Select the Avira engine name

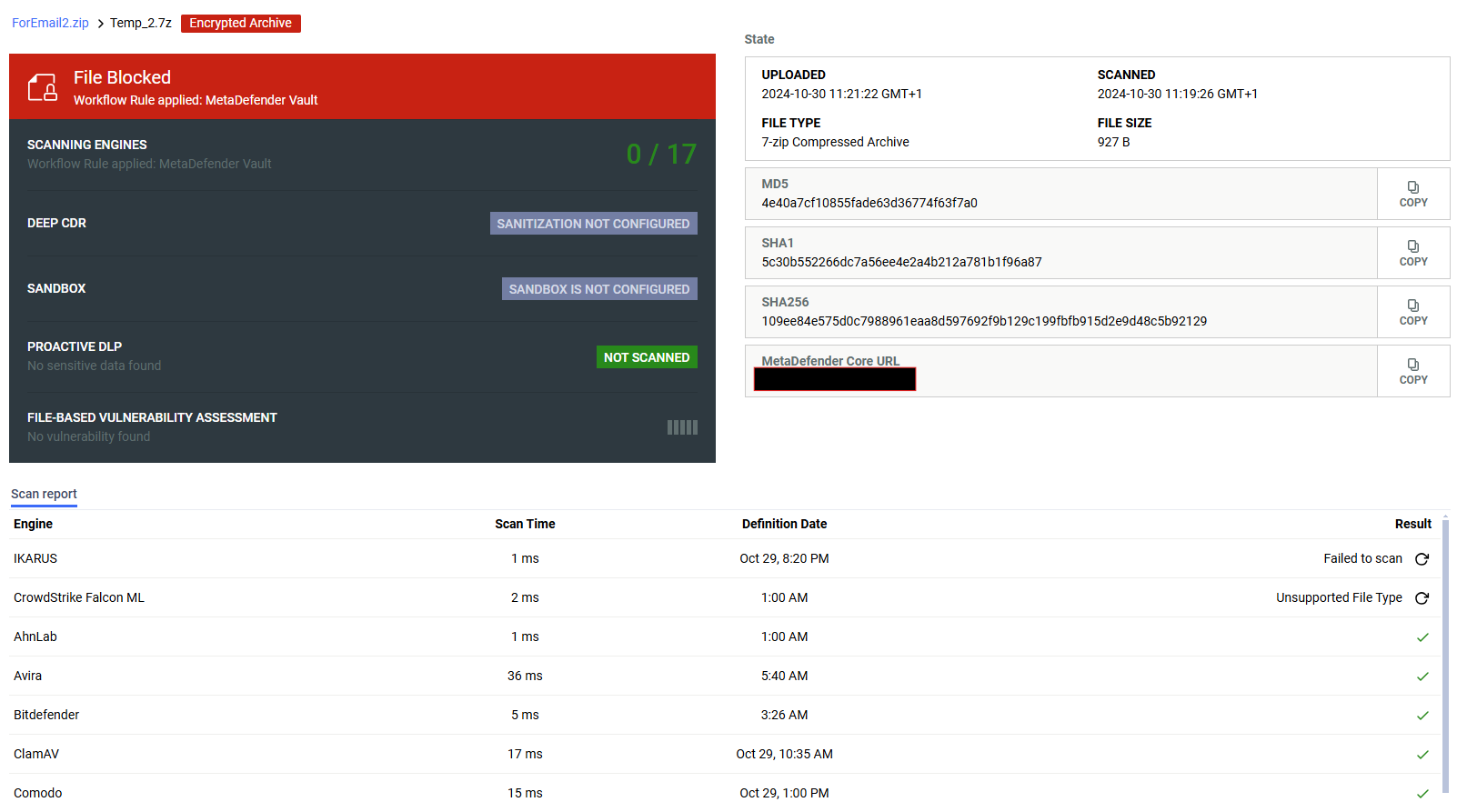tap(28, 676)
